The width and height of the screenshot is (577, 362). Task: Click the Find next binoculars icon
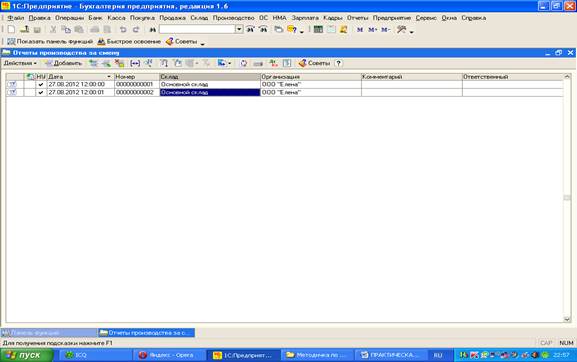coord(250,29)
